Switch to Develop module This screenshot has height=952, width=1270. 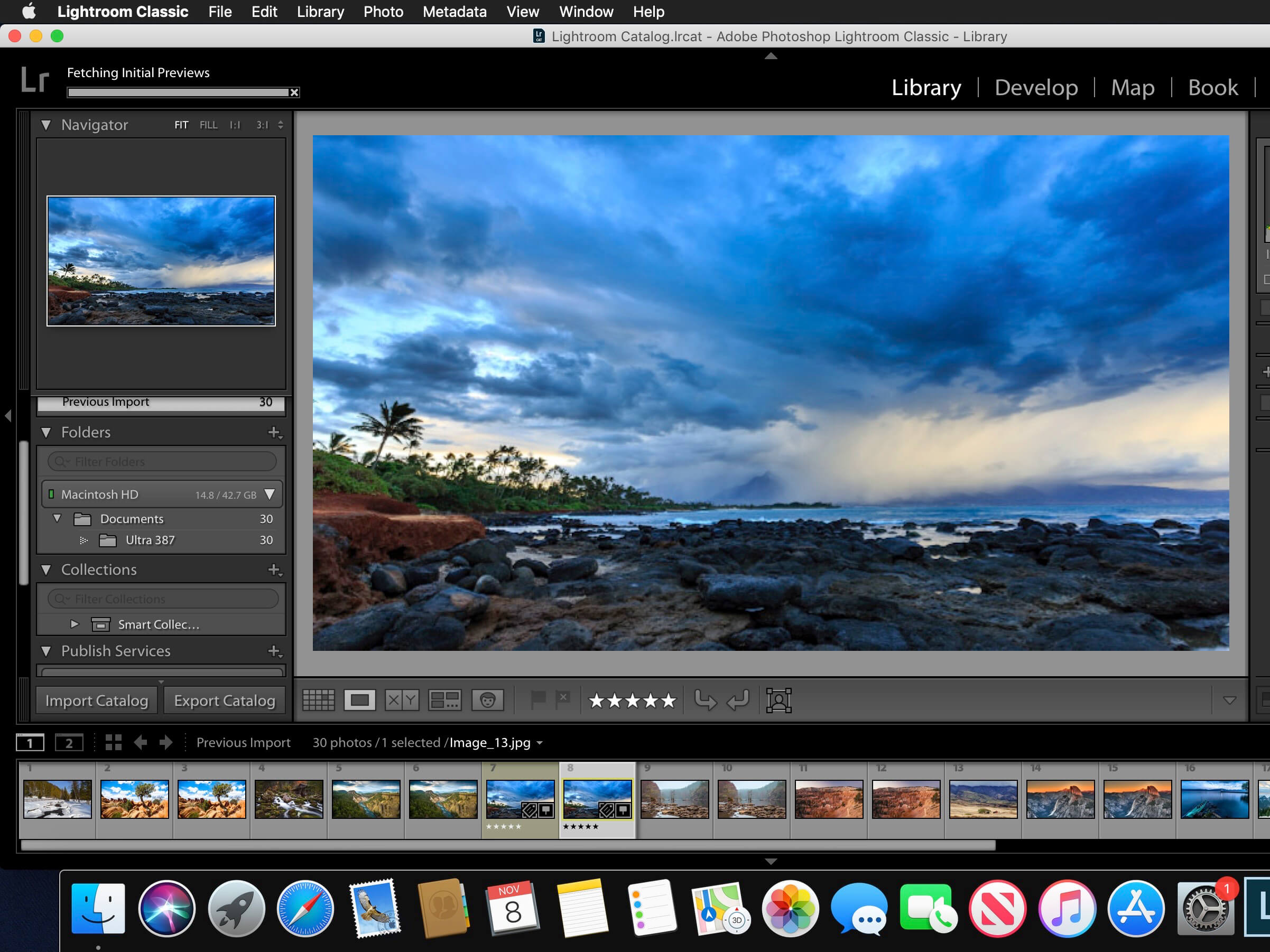coord(1036,87)
